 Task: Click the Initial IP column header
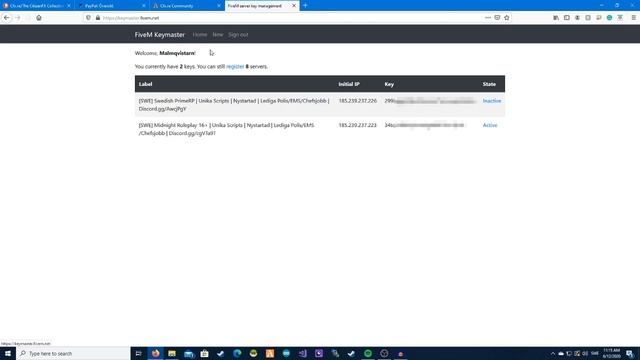point(349,84)
